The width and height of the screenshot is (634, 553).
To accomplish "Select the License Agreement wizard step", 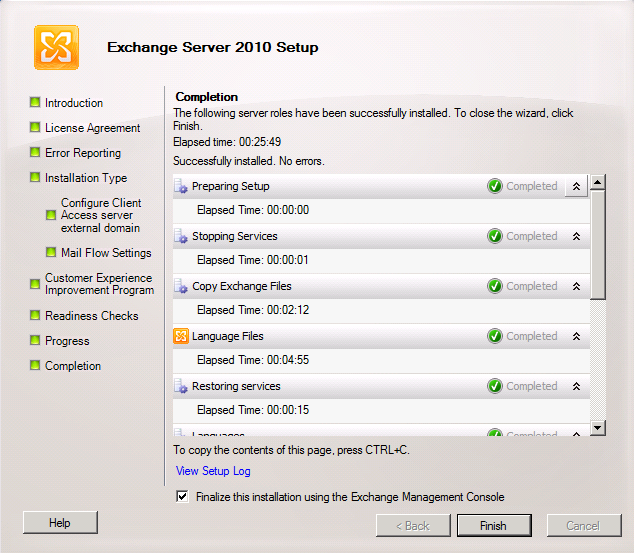I will 93,128.
